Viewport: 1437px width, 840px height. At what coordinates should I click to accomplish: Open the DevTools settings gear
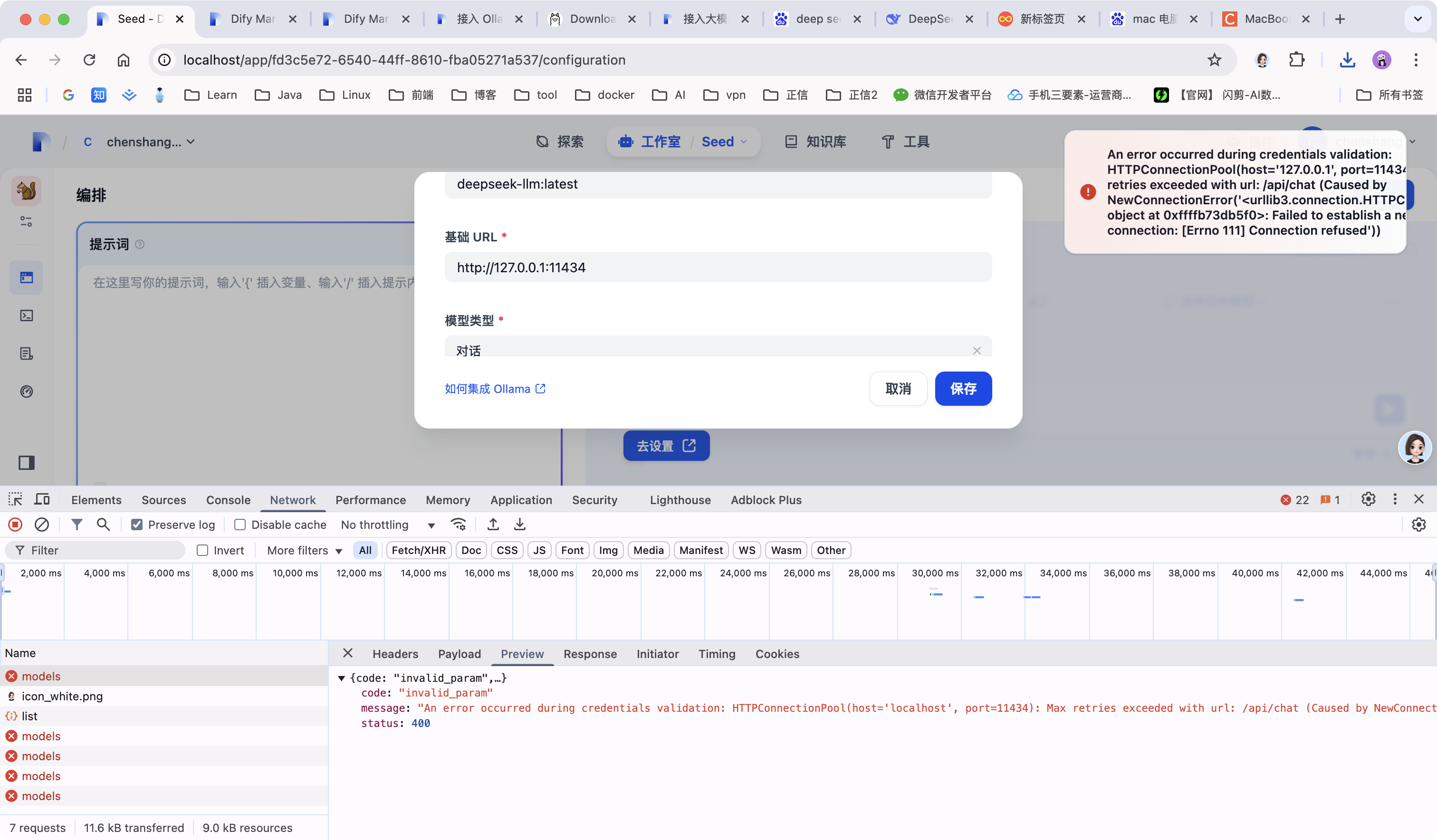pyautogui.click(x=1368, y=499)
